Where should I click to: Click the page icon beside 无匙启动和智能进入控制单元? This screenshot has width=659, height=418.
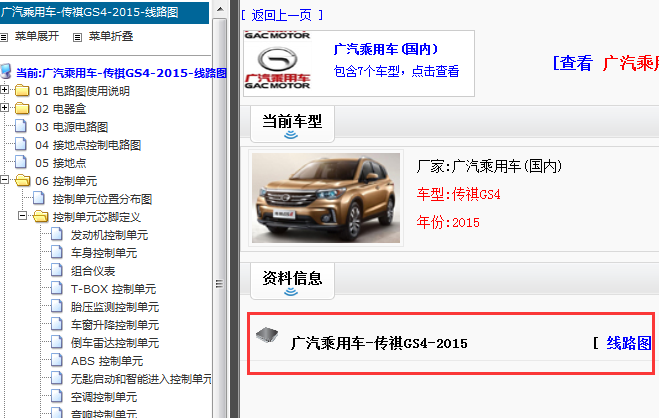(x=57, y=379)
